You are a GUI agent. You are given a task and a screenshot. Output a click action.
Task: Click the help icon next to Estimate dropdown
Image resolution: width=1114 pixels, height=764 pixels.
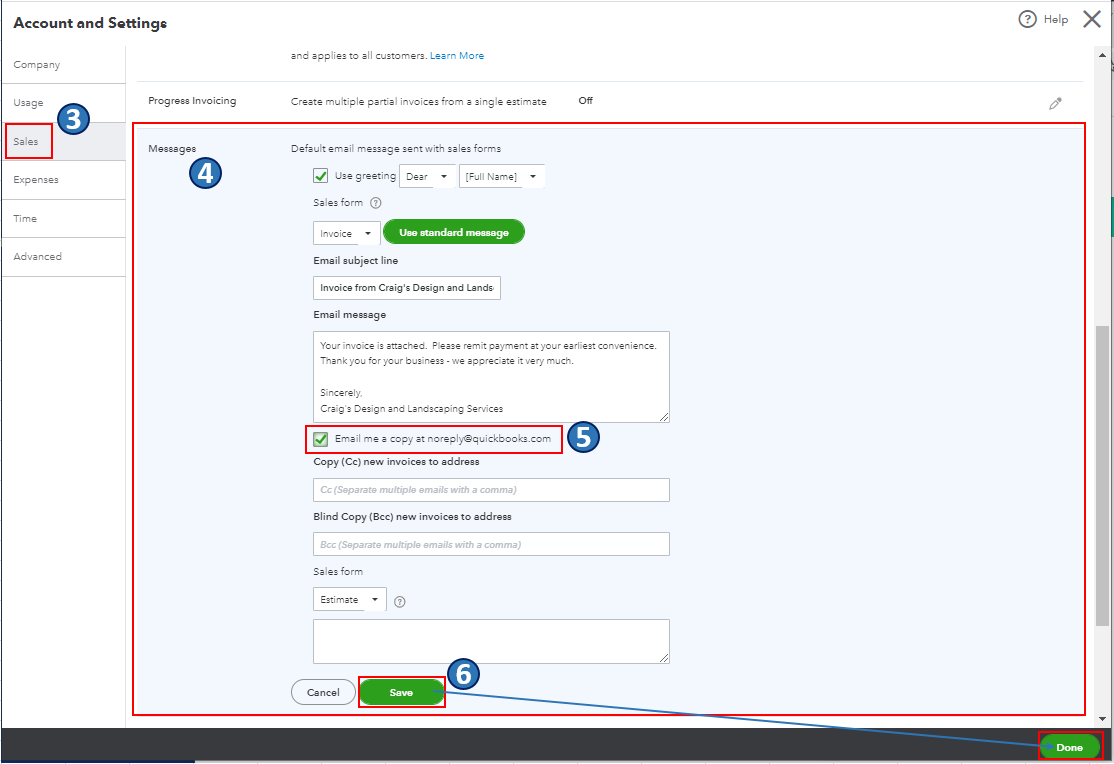401,600
